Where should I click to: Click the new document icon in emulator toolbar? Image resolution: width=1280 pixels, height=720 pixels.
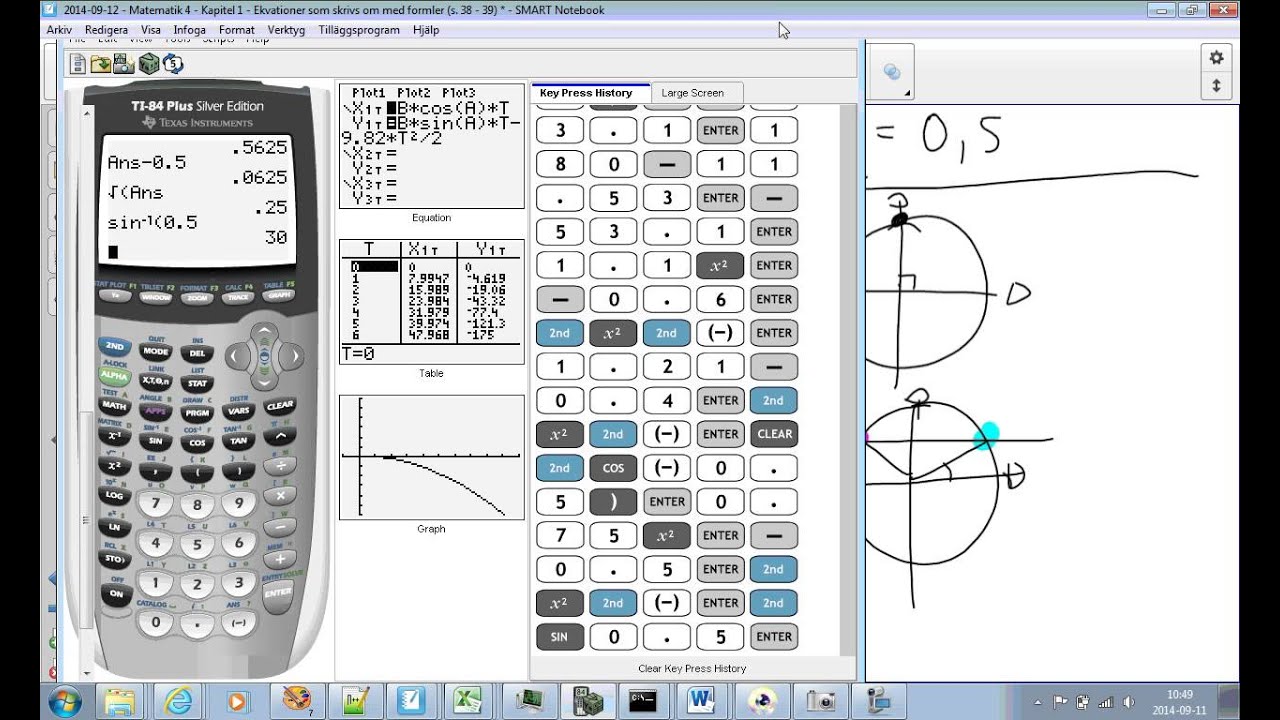tap(78, 64)
